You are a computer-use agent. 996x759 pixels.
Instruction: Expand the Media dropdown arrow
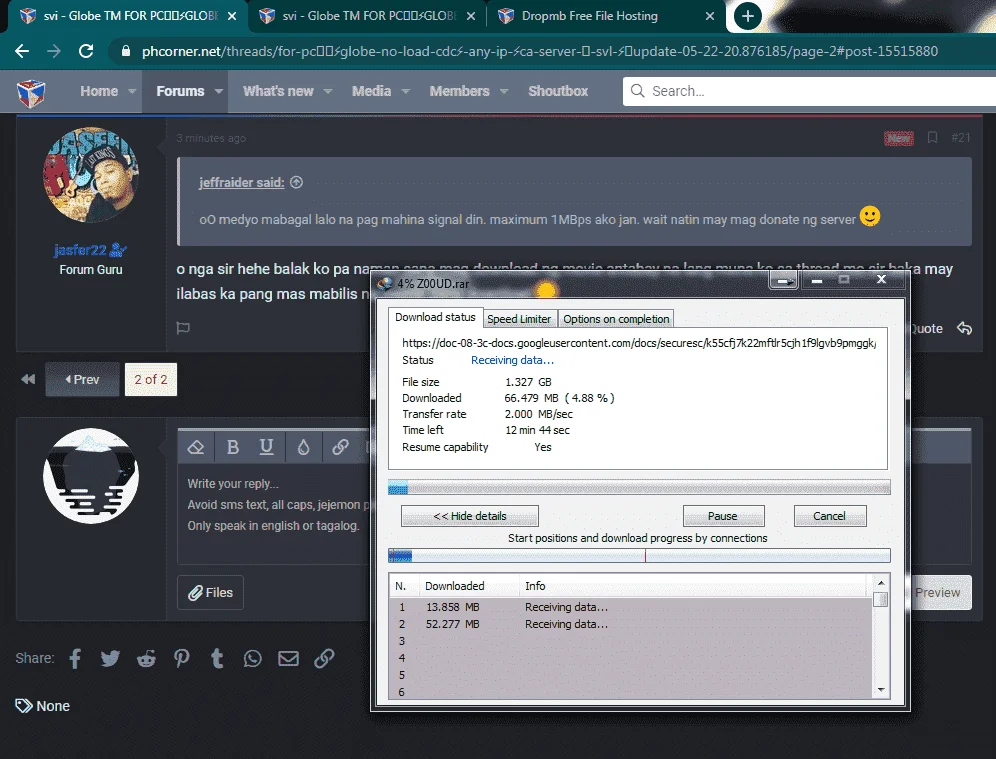pyautogui.click(x=405, y=91)
